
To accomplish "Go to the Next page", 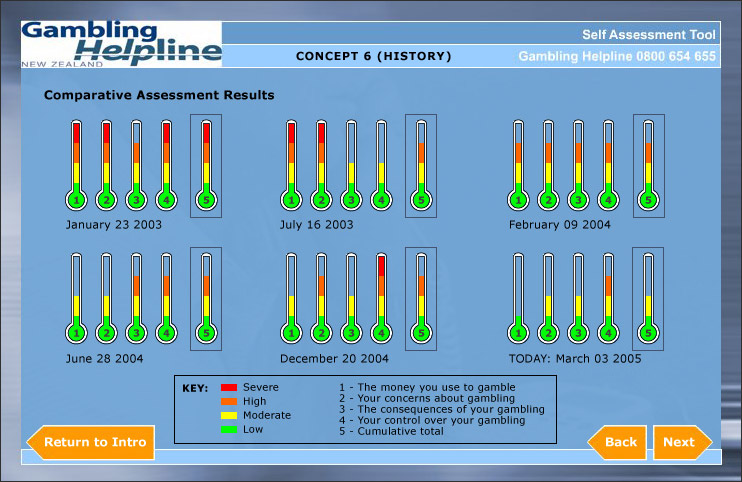I will (681, 442).
